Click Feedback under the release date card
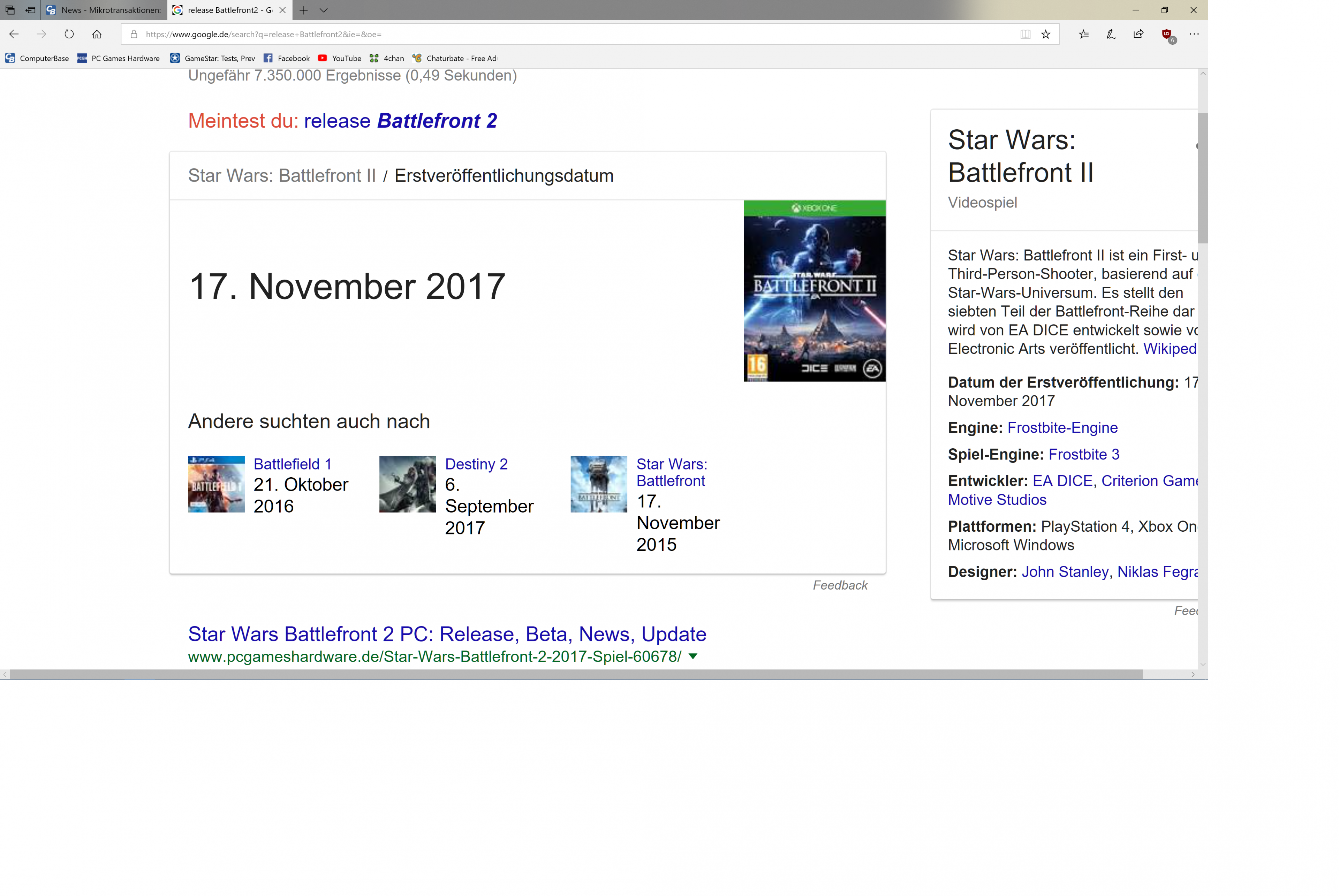This screenshot has height=896, width=1339. click(x=840, y=585)
